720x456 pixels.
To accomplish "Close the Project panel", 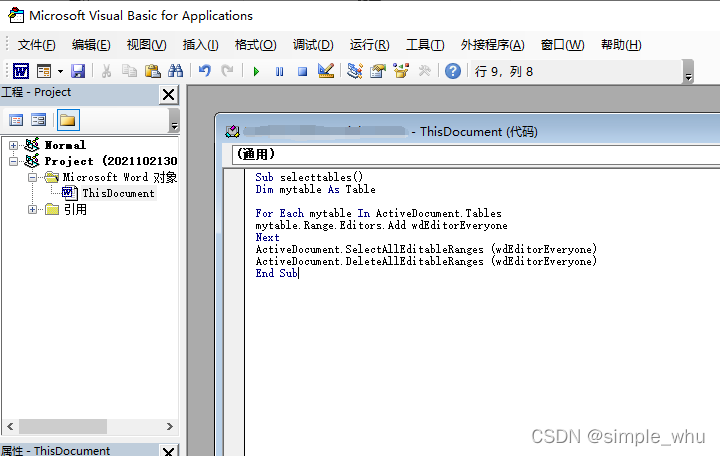I will click(169, 95).
